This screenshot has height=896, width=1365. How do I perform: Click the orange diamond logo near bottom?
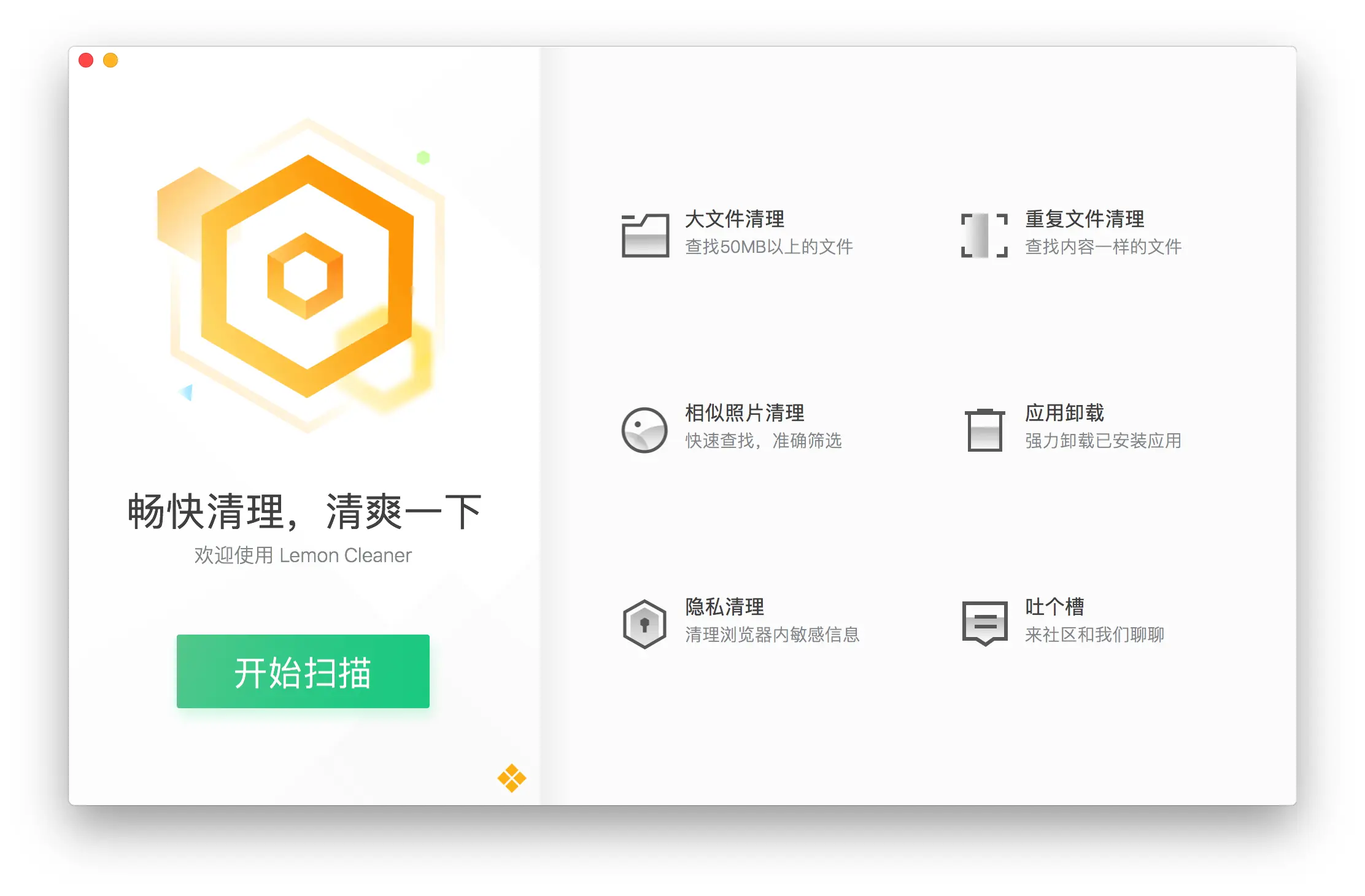511,776
